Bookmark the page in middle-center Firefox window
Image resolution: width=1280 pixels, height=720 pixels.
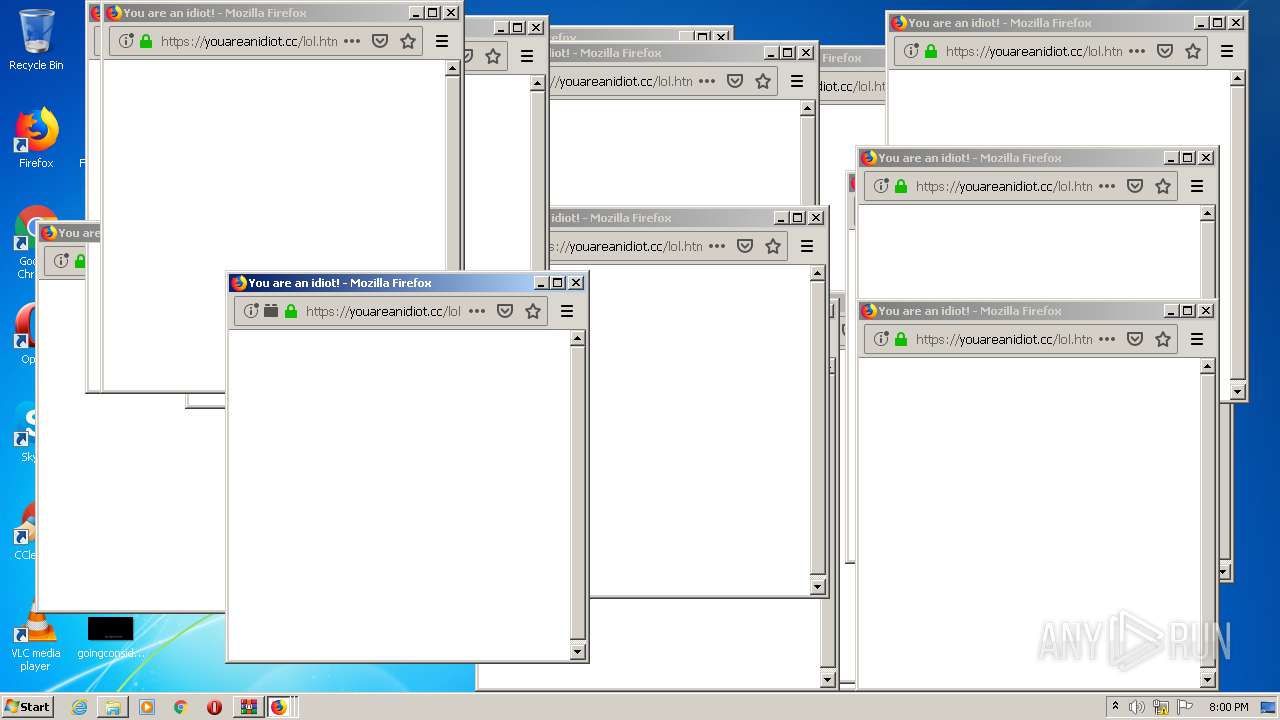click(x=773, y=246)
